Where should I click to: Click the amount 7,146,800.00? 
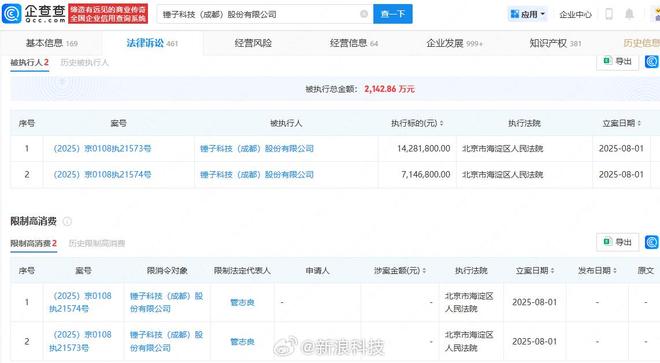426,174
